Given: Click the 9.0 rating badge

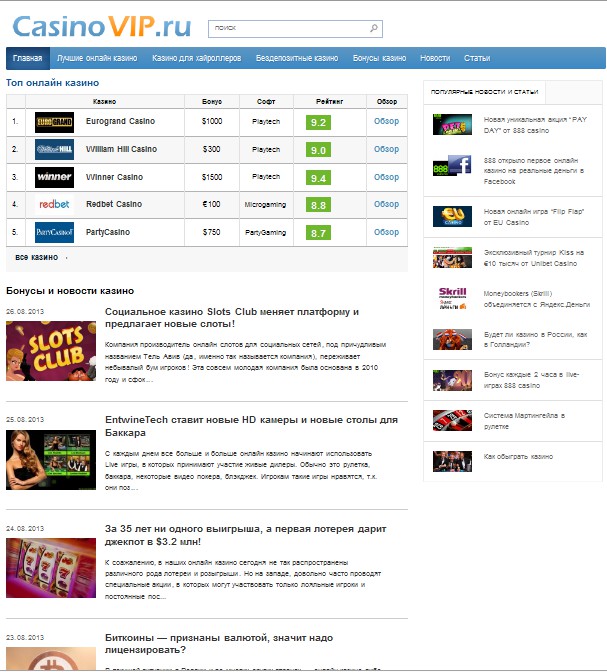Looking at the screenshot, I should pyautogui.click(x=318, y=150).
